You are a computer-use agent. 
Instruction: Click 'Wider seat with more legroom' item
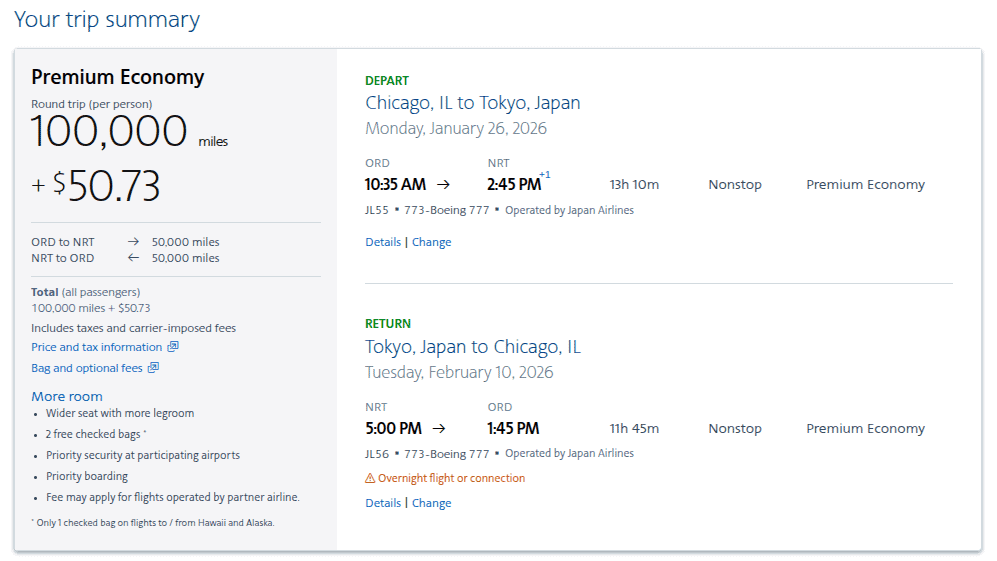coord(120,413)
